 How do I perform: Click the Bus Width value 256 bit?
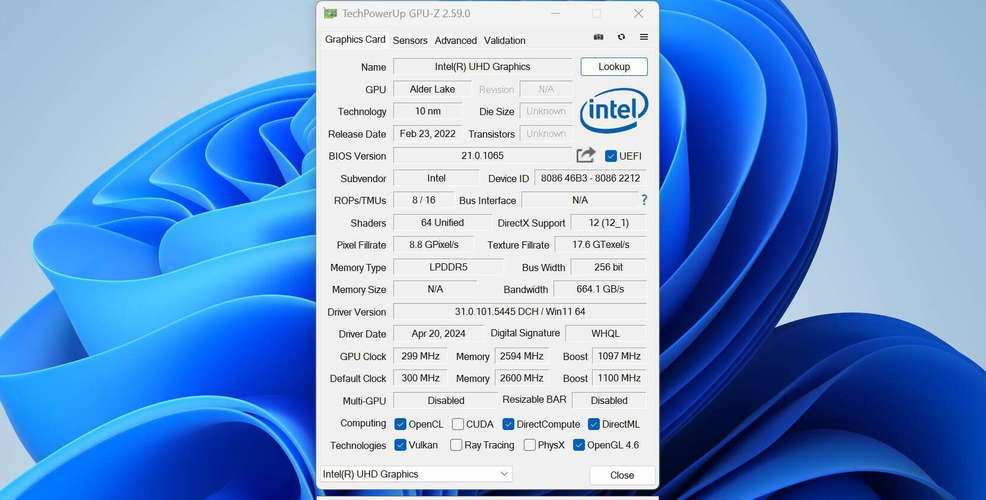point(608,267)
